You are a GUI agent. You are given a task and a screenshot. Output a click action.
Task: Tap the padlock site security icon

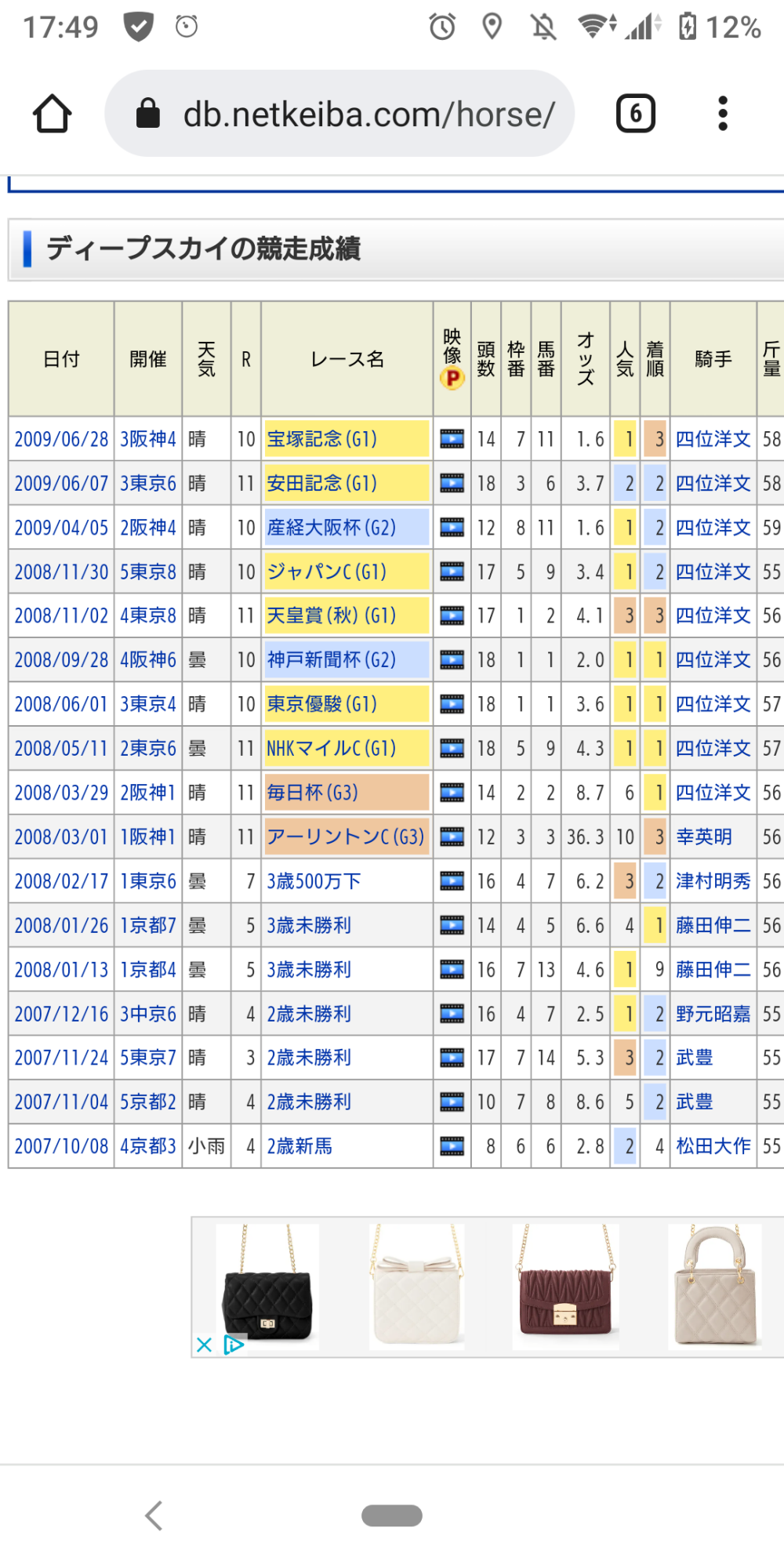[147, 114]
